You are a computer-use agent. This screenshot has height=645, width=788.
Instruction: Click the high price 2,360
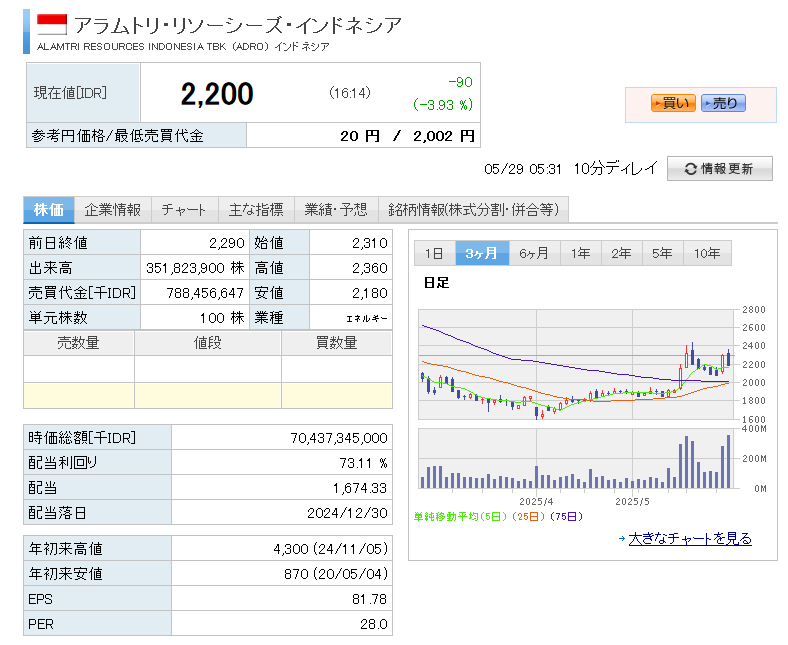point(370,267)
